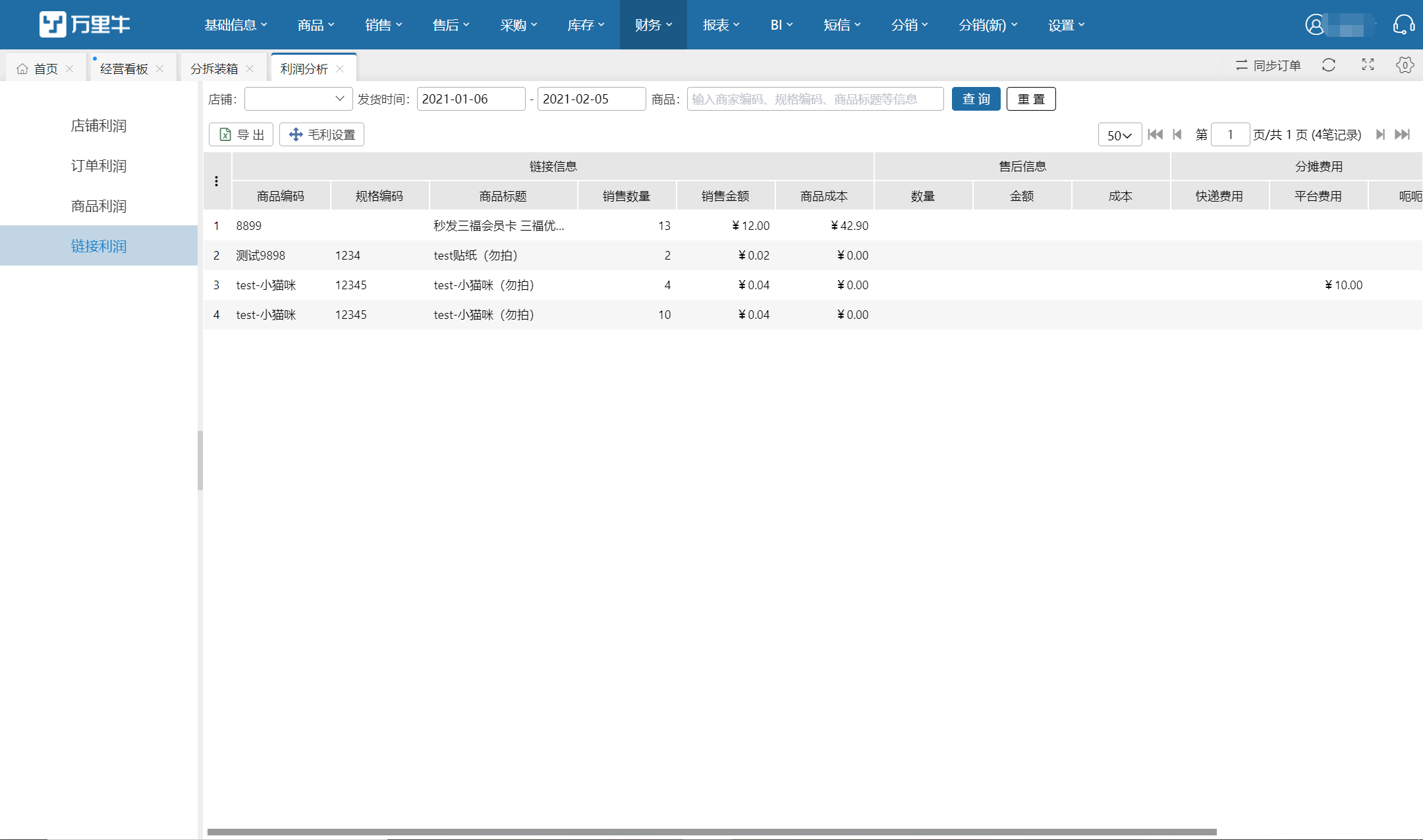Open the user account avatar icon
The image size is (1423, 840).
click(1315, 25)
